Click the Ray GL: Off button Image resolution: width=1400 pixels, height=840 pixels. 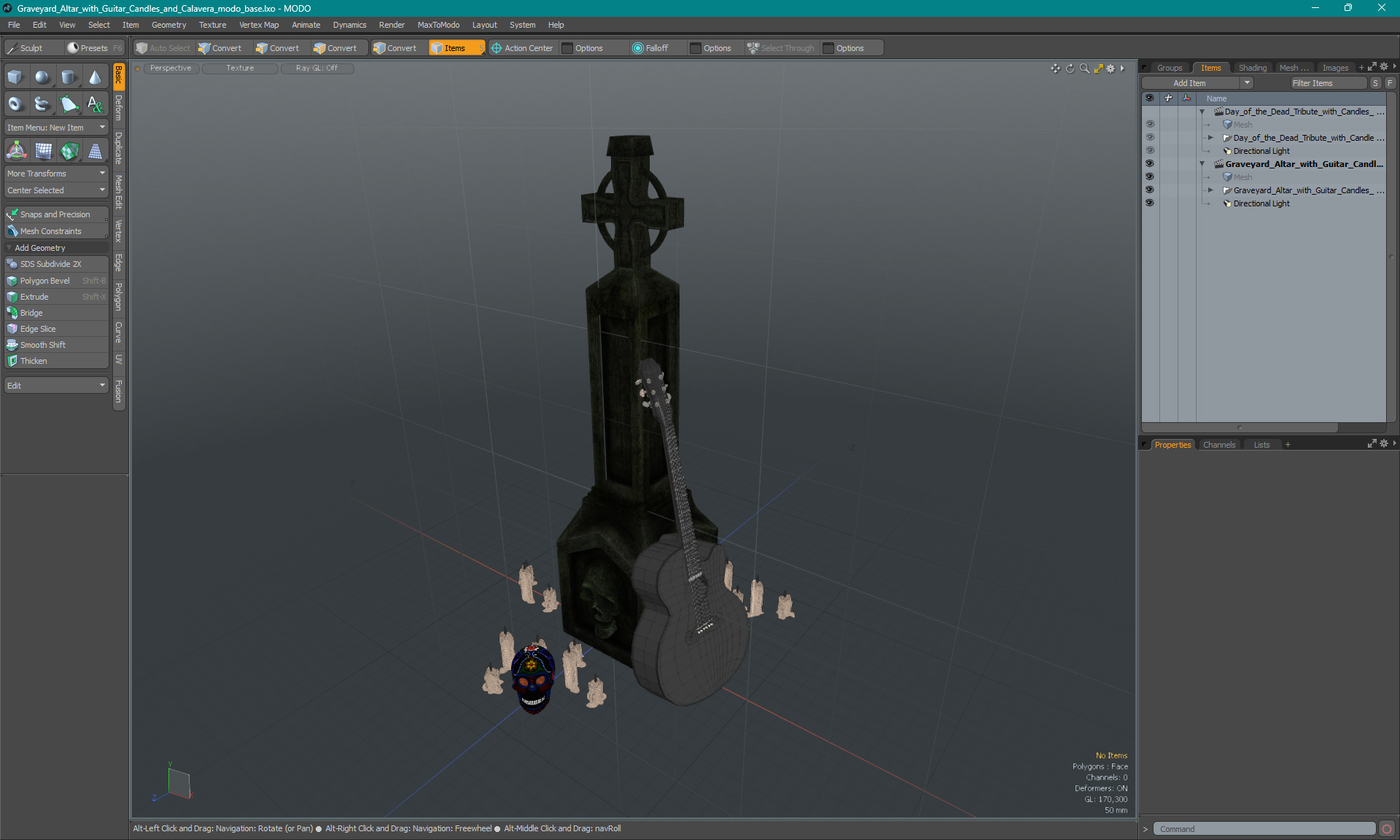[316, 69]
